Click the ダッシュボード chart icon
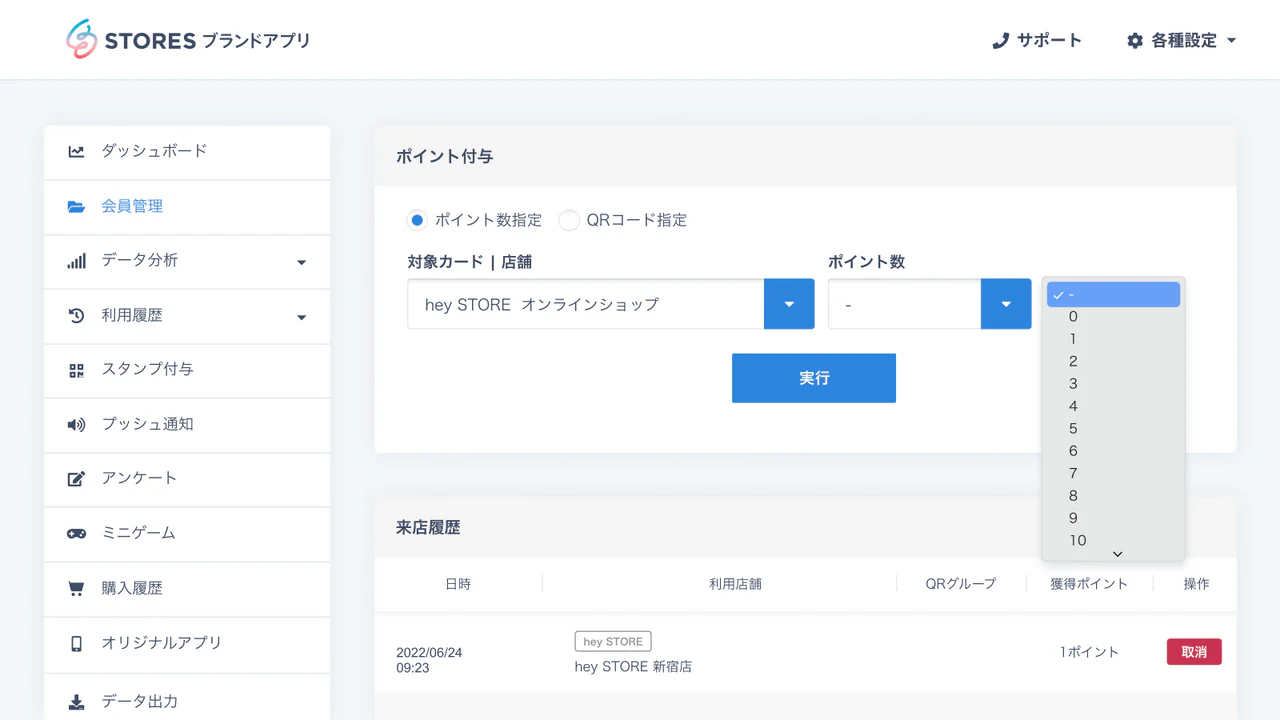 click(x=76, y=152)
